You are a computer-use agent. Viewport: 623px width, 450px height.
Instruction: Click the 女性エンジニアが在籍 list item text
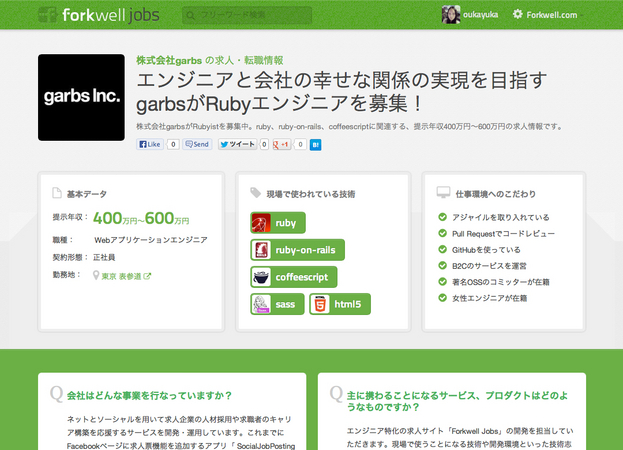[490, 298]
